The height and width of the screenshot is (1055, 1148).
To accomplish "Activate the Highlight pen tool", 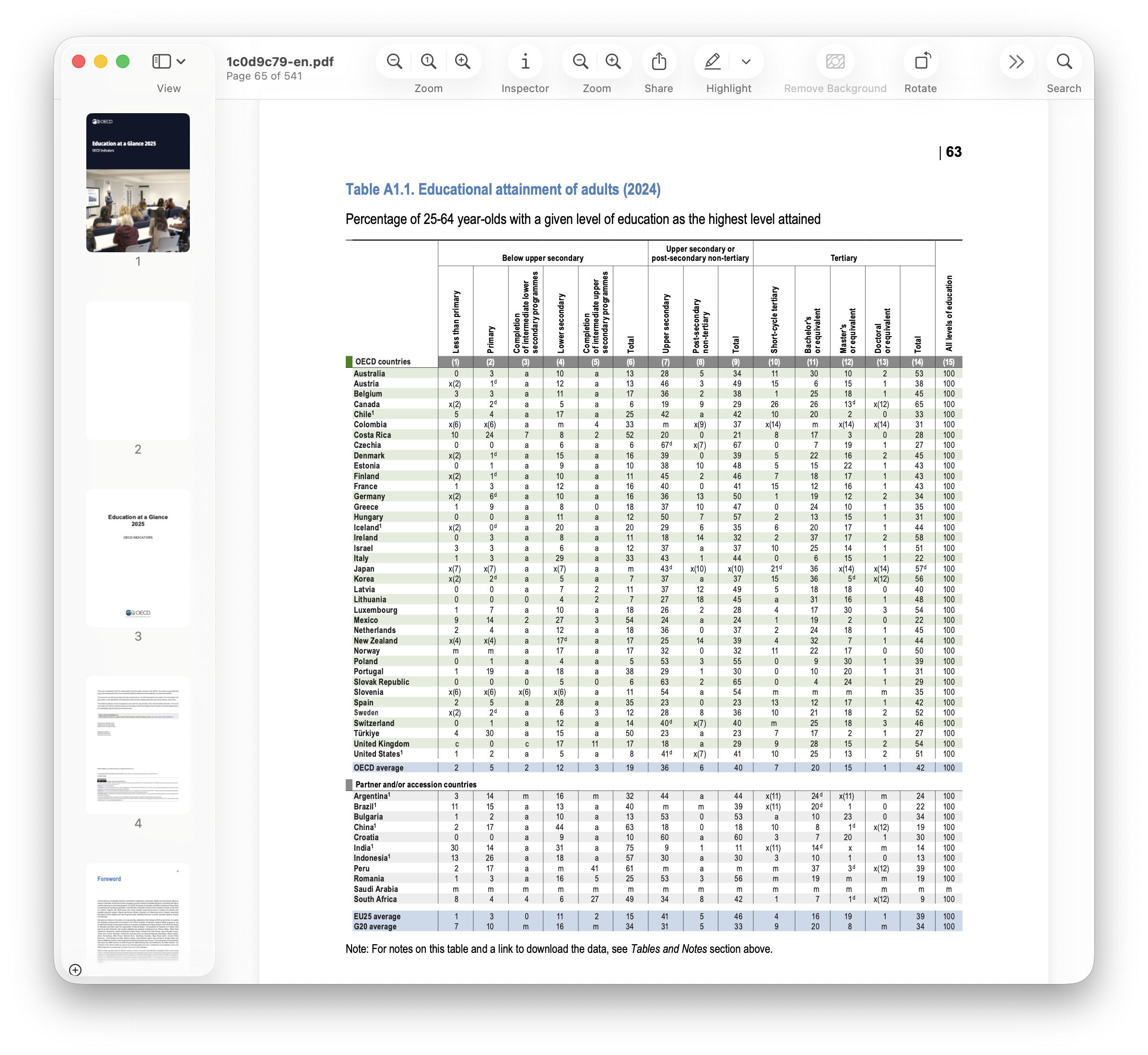I will [x=713, y=62].
